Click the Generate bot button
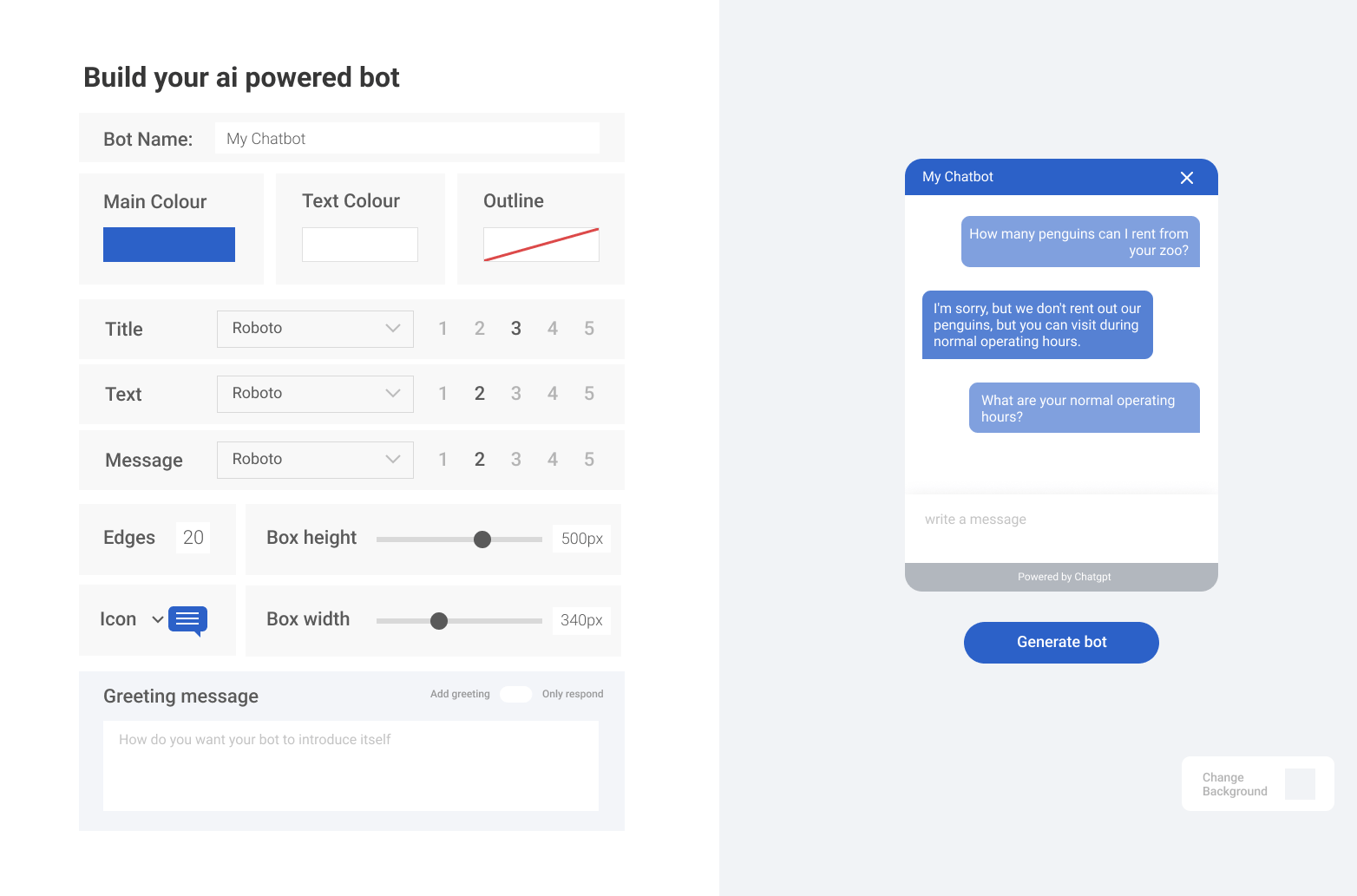The width and height of the screenshot is (1357, 896). (1061, 643)
